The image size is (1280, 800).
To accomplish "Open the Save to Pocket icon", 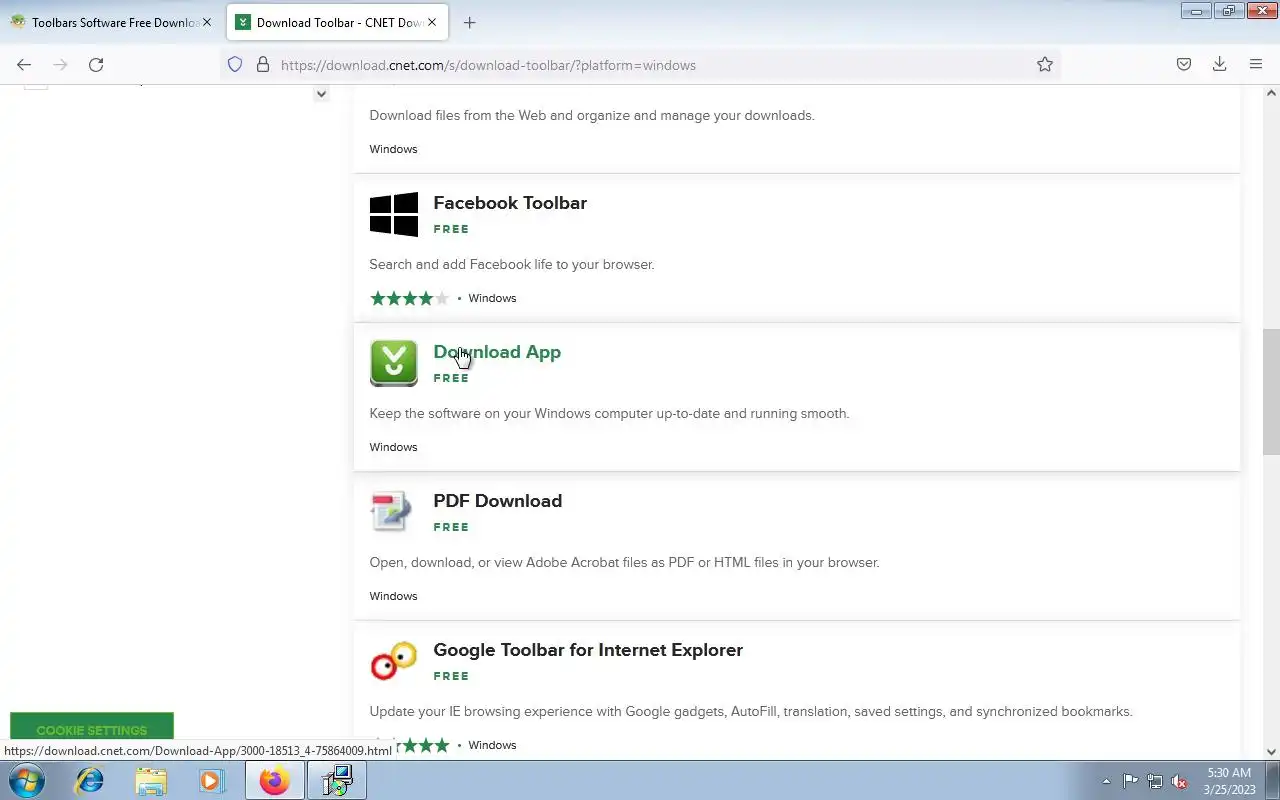I will pyautogui.click(x=1184, y=64).
